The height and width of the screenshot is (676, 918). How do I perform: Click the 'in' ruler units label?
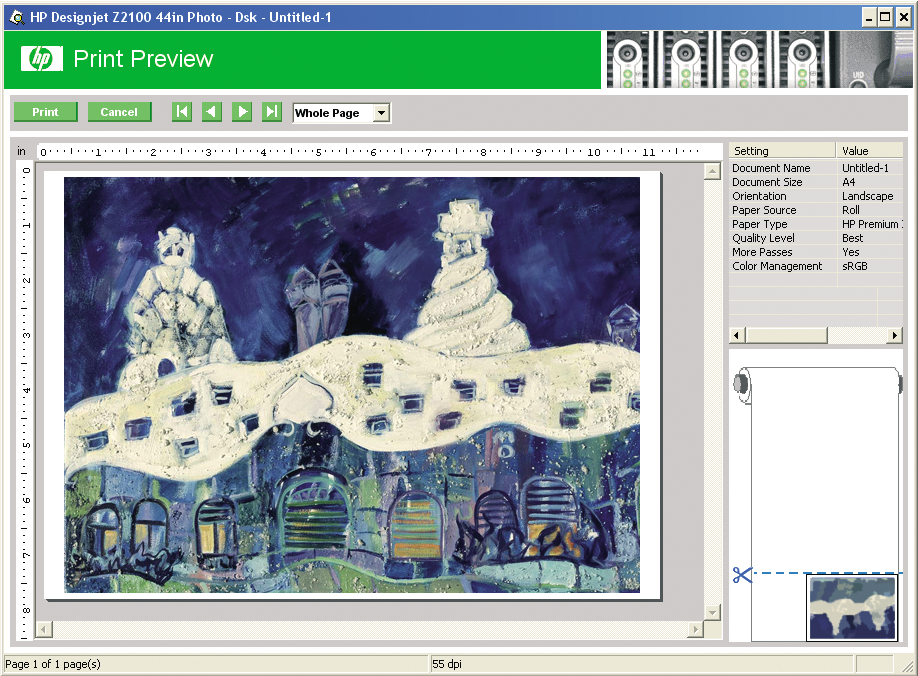coord(21,151)
